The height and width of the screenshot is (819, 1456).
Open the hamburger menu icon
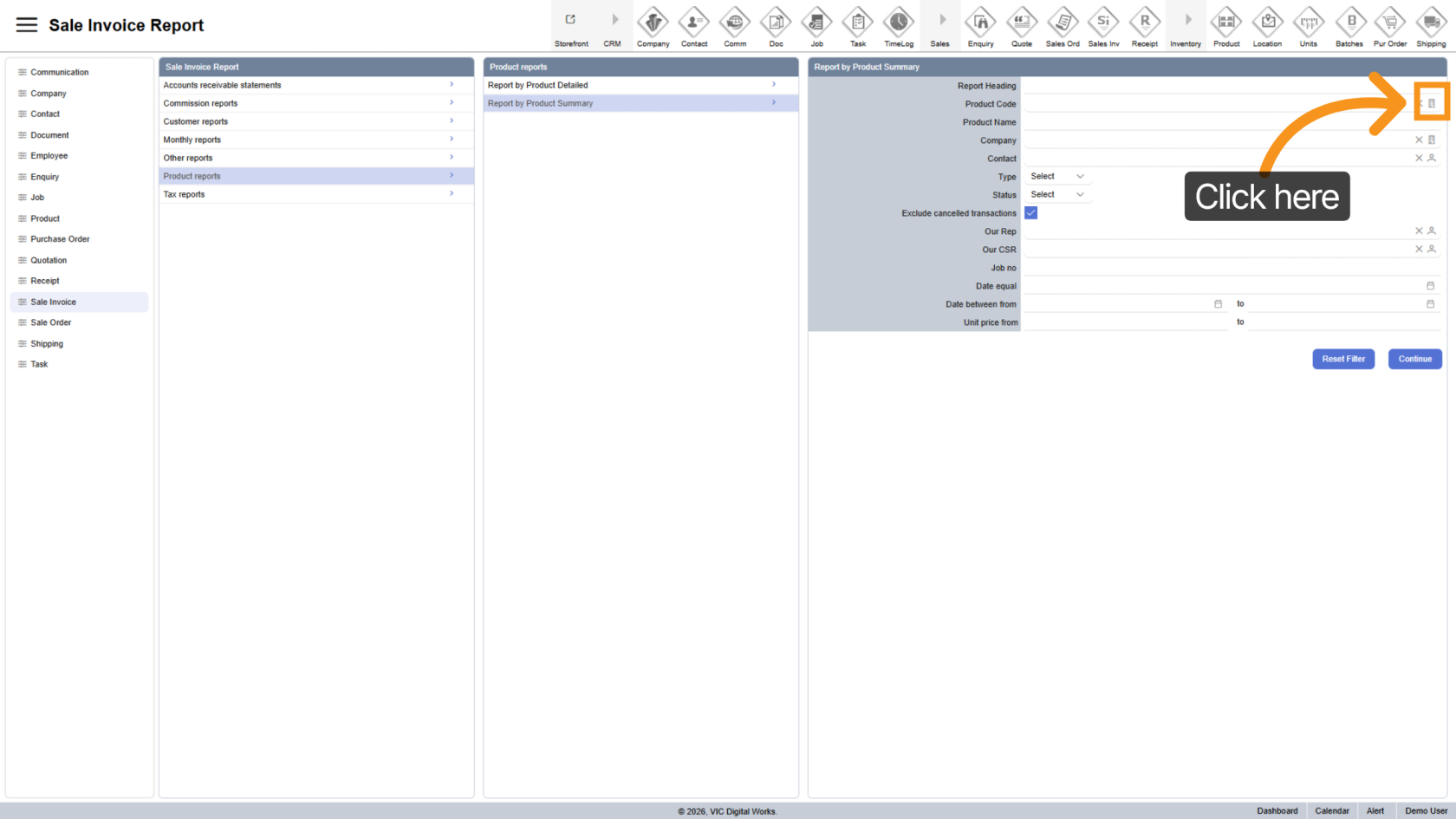tap(27, 25)
